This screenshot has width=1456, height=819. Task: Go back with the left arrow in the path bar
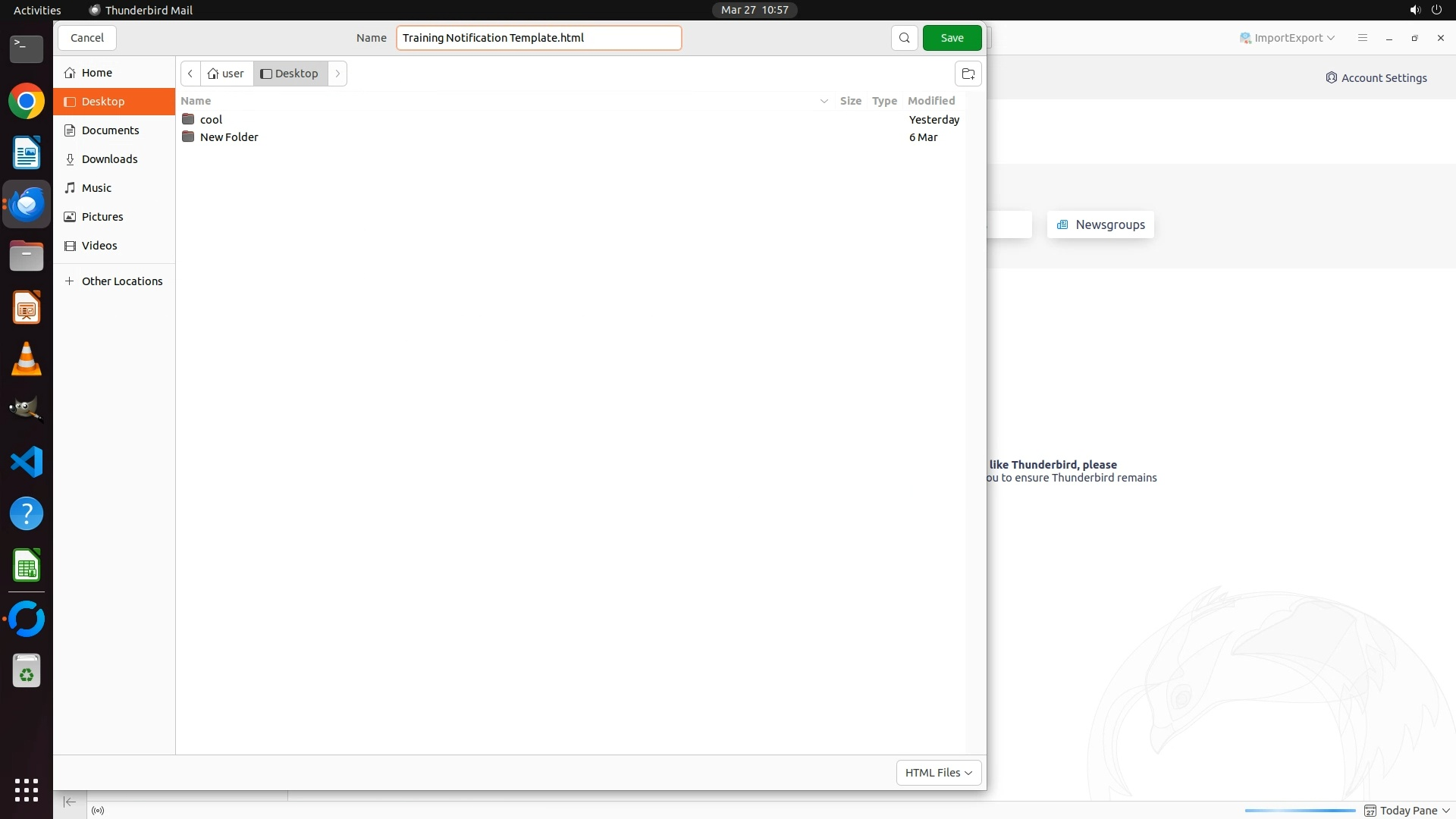click(190, 74)
